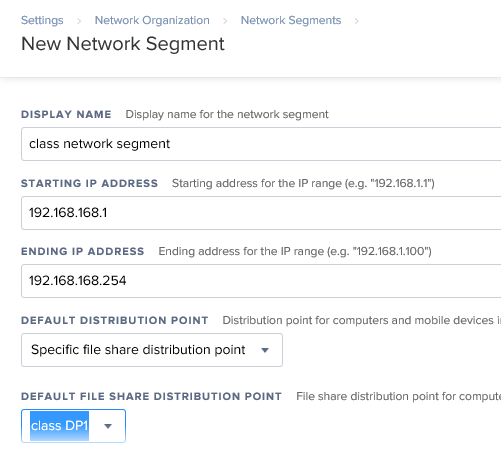
Task: Click the STARTING IP ADDRESS label
Action: [89, 183]
